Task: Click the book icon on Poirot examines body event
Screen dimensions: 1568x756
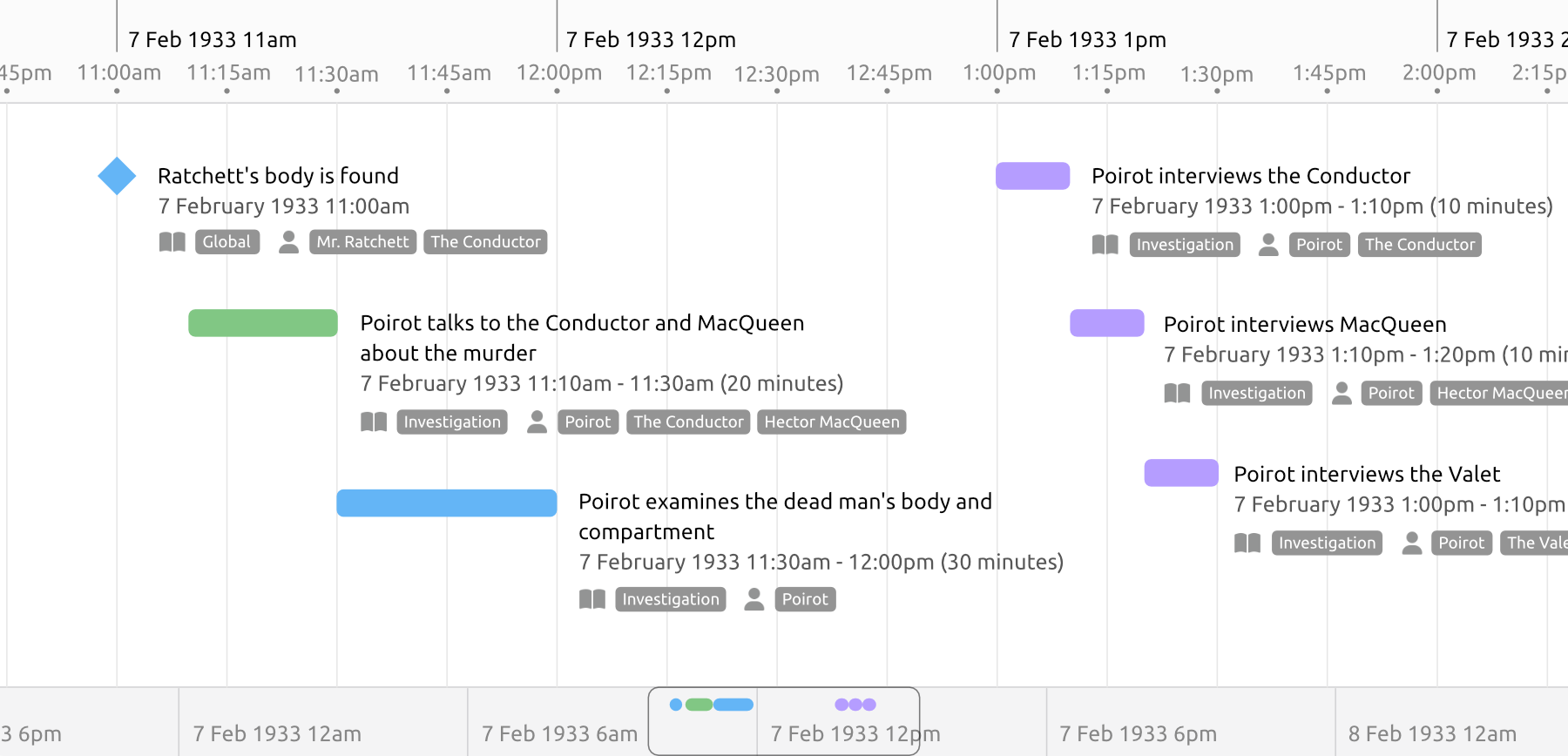Action: click(x=592, y=599)
